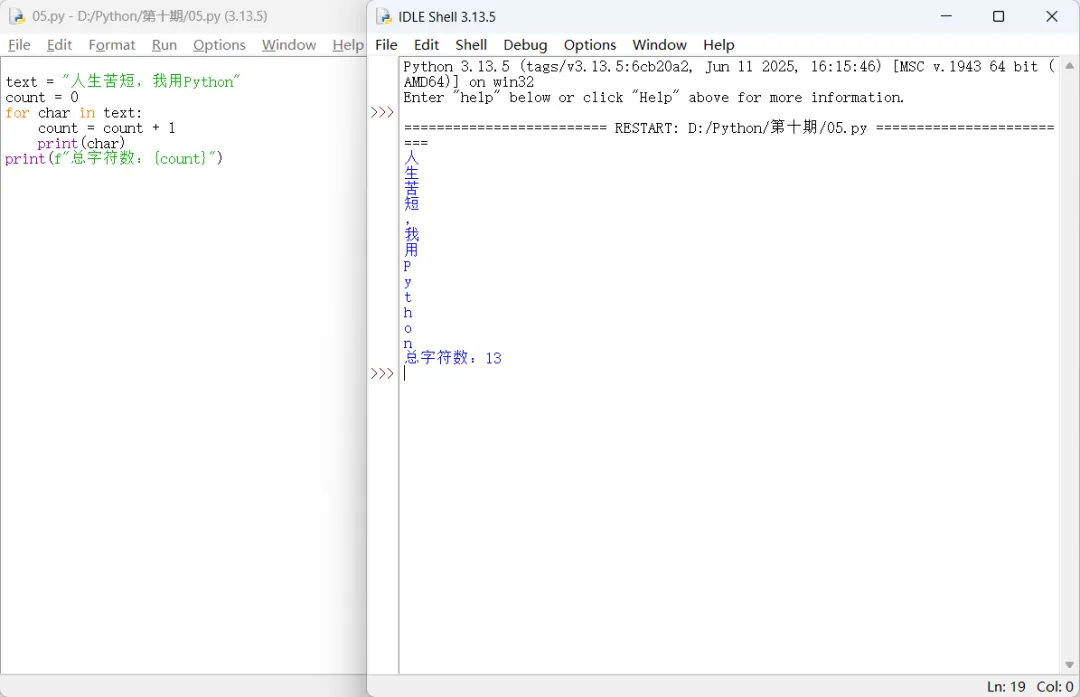Maximize the IDLE Shell window

(x=998, y=16)
